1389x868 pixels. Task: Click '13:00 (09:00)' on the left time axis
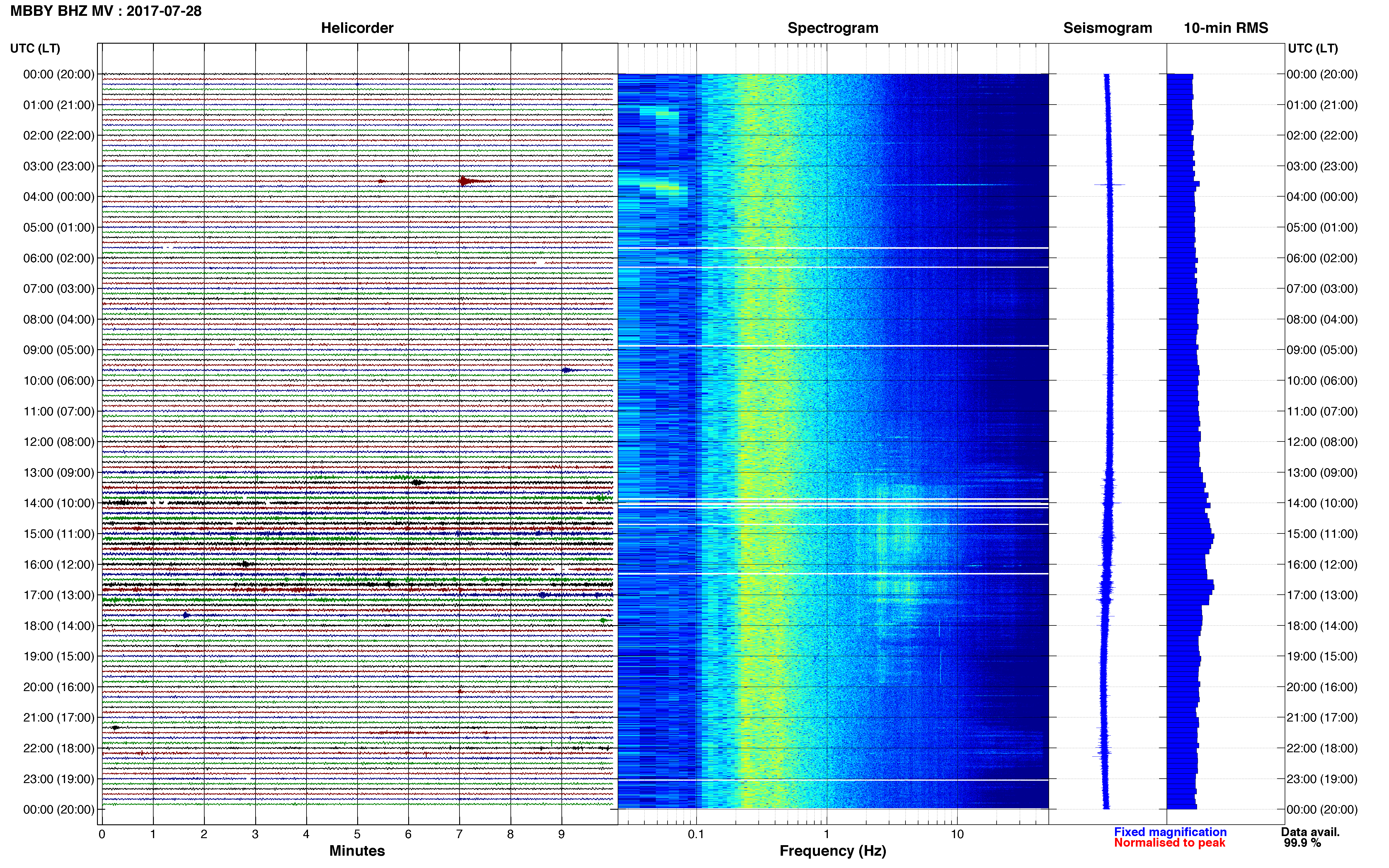click(59, 473)
